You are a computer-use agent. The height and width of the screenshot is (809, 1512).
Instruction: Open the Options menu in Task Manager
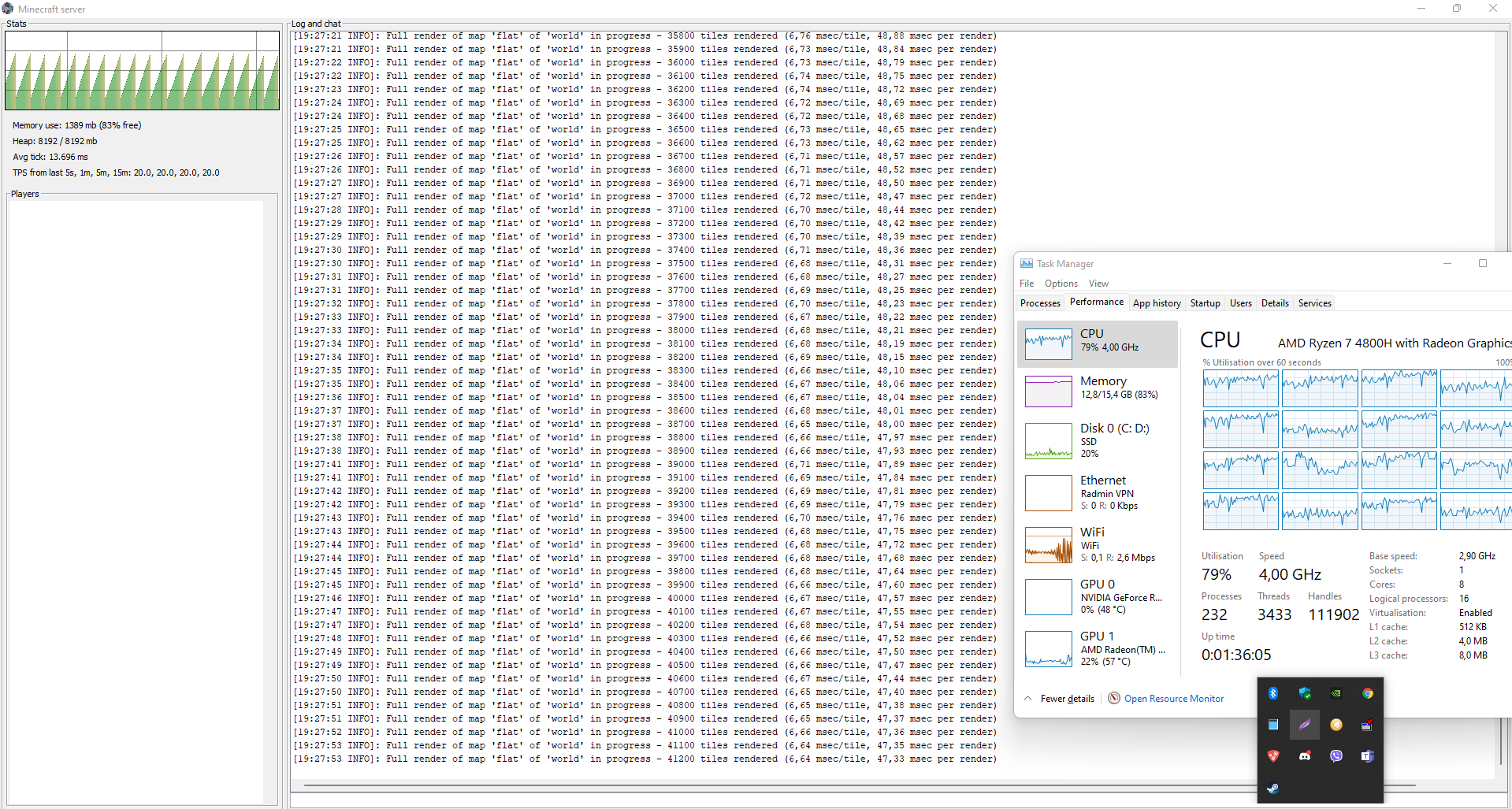[x=1061, y=284]
